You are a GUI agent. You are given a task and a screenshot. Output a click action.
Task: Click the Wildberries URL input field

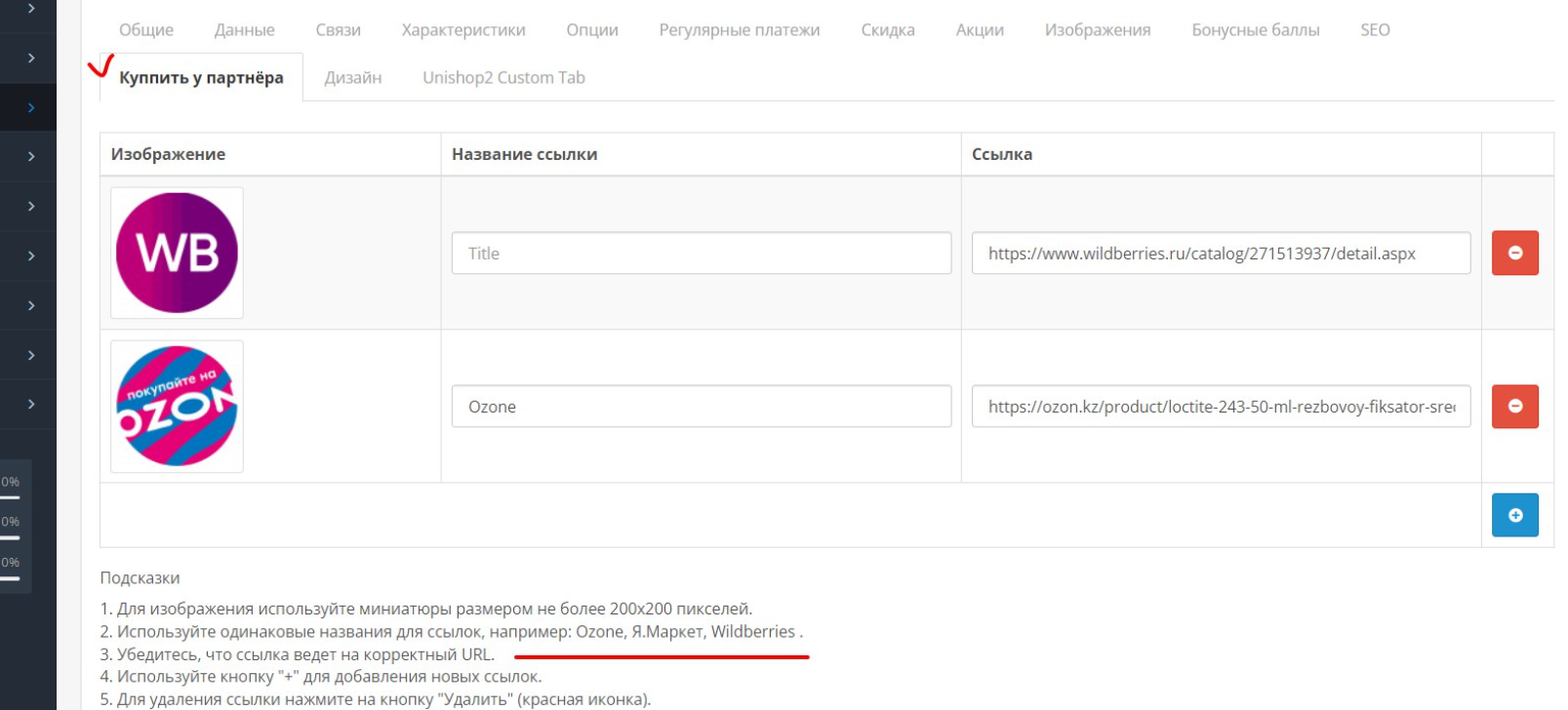[x=1221, y=254]
